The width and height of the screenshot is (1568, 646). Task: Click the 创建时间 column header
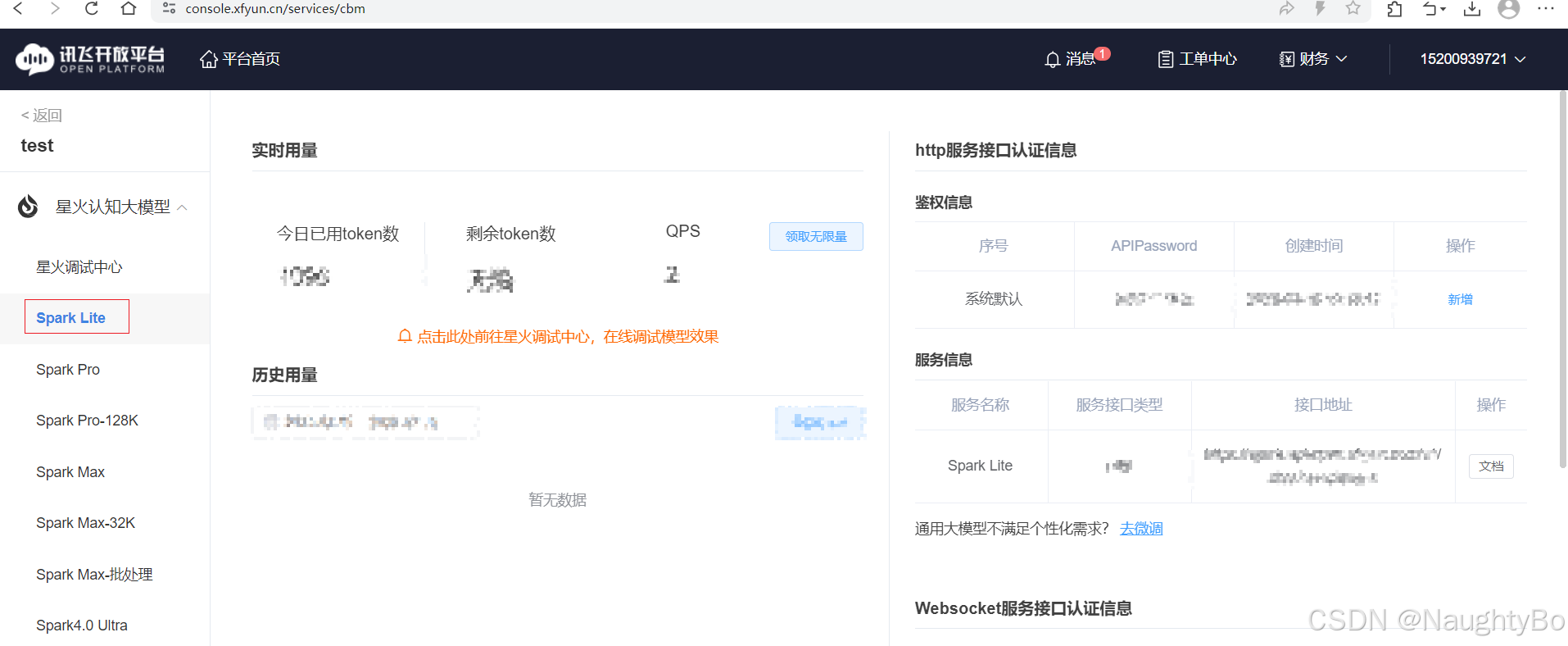click(x=1314, y=246)
